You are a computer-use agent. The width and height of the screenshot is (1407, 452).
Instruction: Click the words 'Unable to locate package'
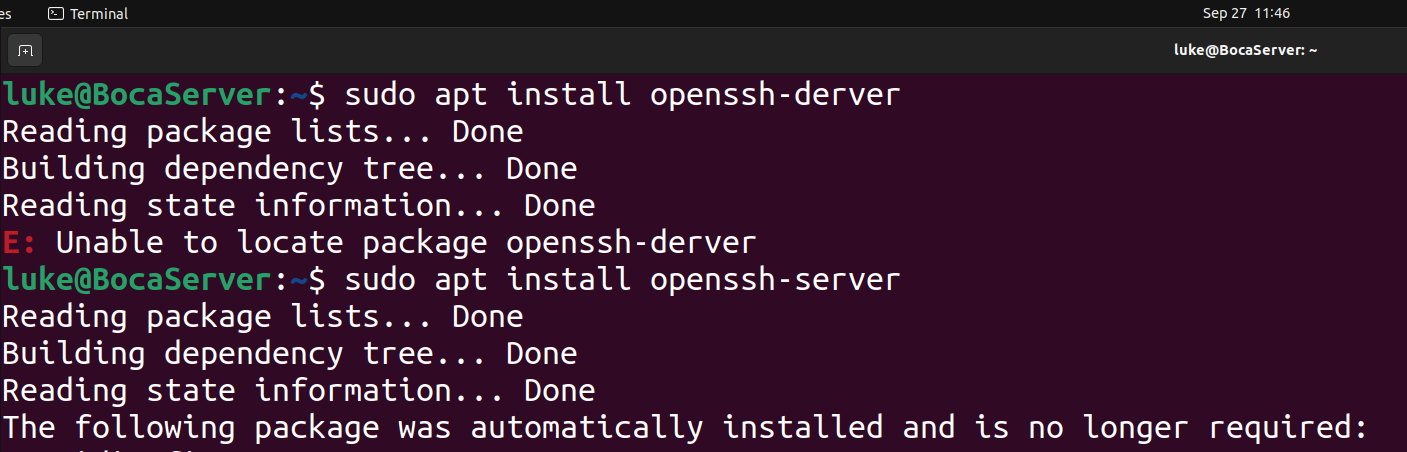(x=271, y=243)
